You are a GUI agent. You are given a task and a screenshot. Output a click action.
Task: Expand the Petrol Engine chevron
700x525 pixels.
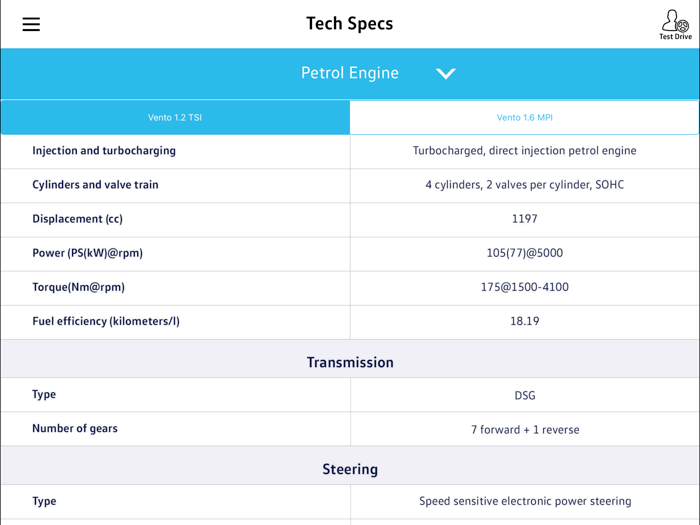pos(446,73)
